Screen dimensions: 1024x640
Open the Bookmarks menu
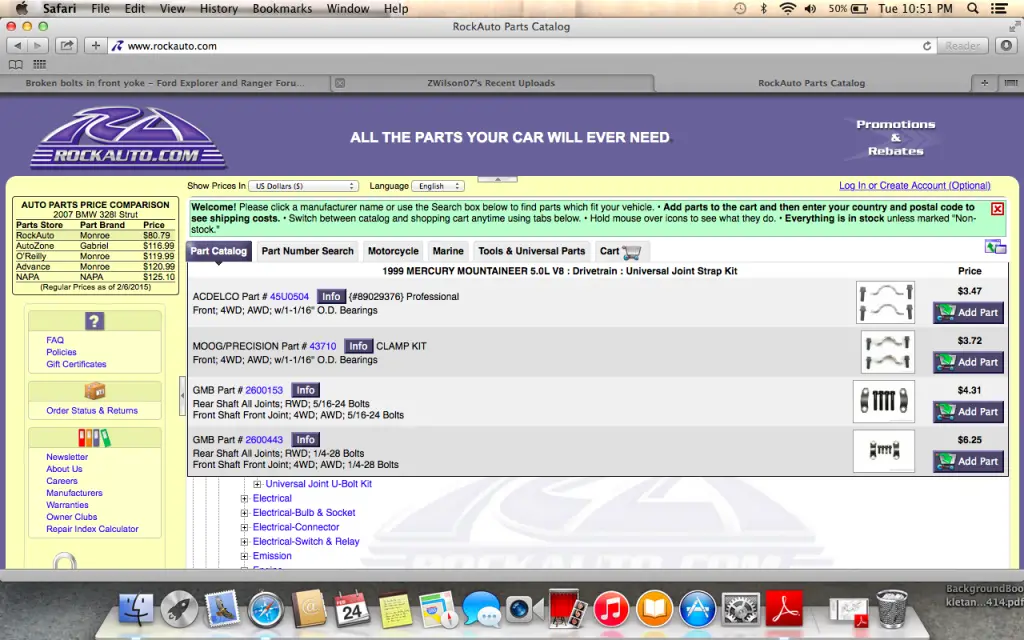282,8
